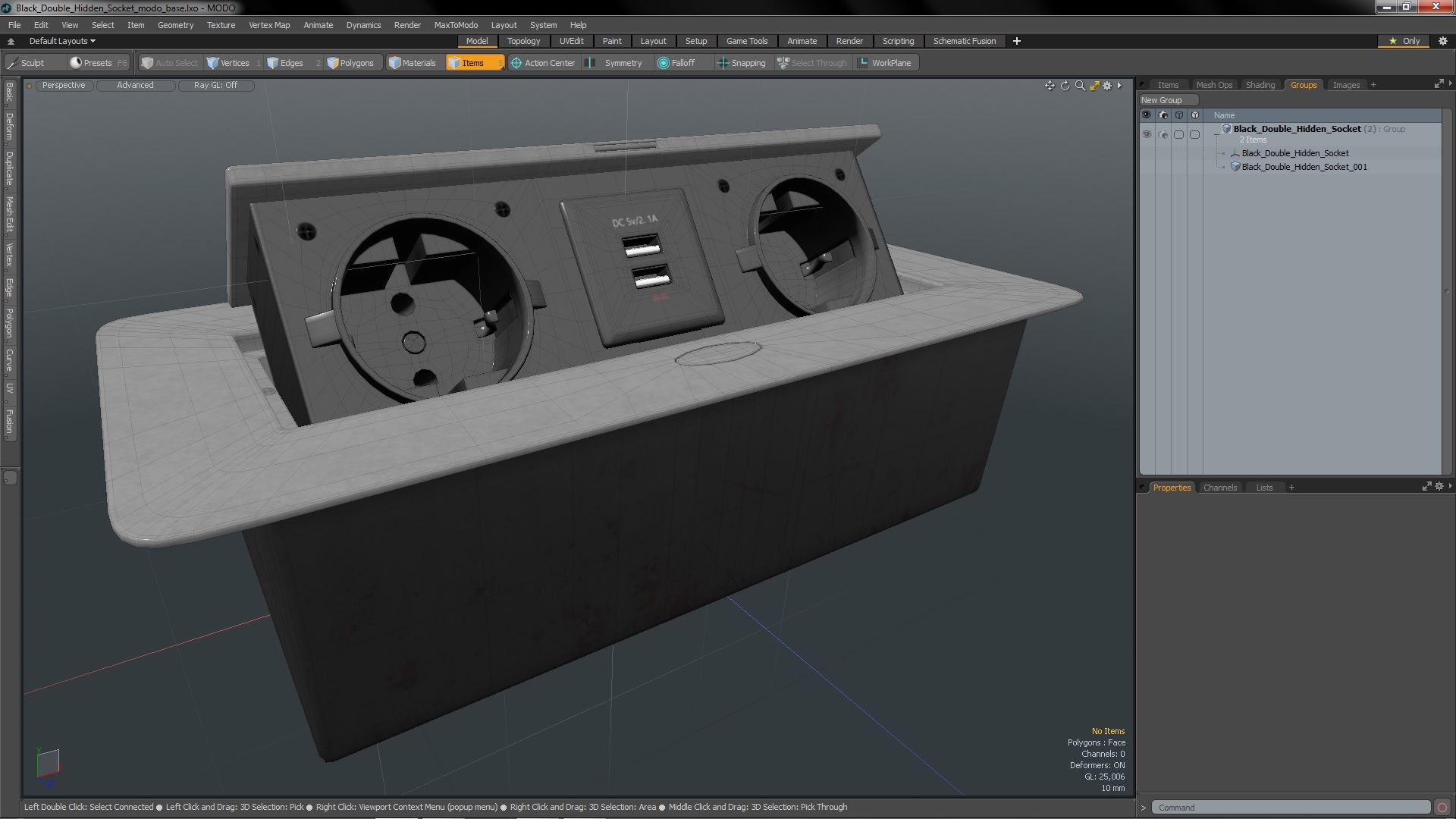Open the Deform sidebar tab
Image resolution: width=1456 pixels, height=819 pixels.
[9, 128]
